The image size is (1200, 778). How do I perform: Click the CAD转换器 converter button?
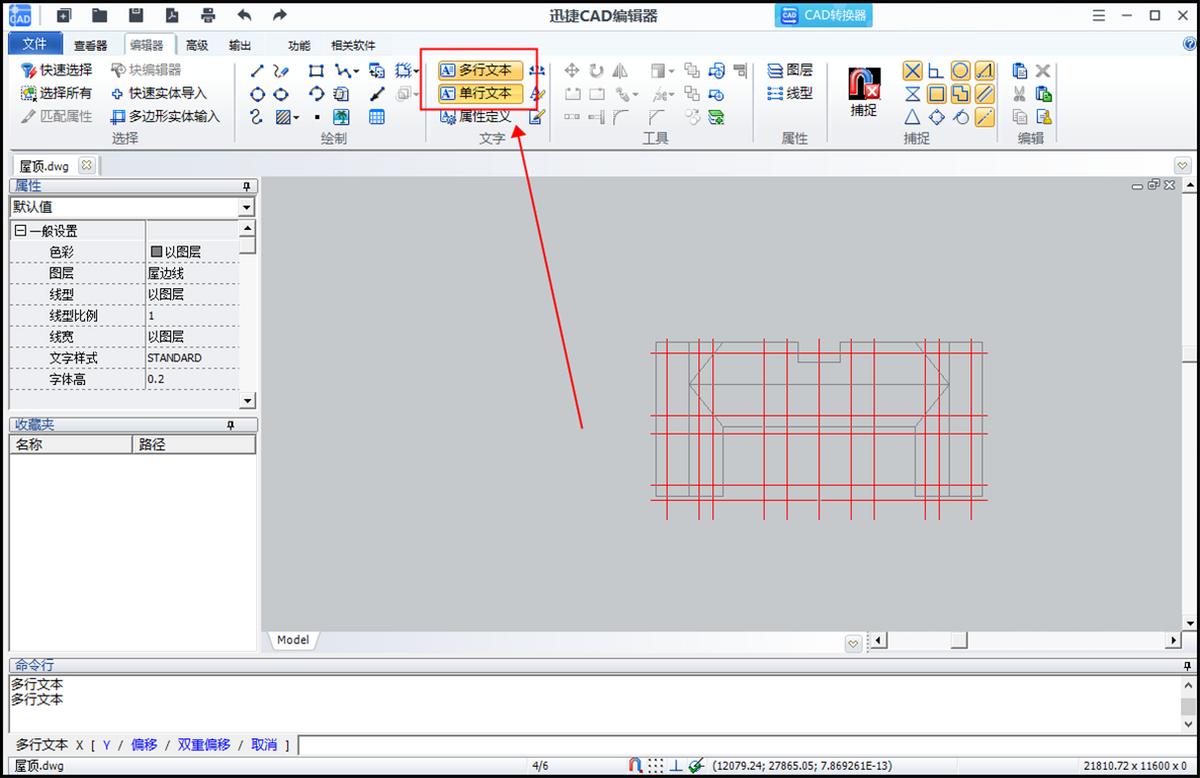(x=823, y=15)
